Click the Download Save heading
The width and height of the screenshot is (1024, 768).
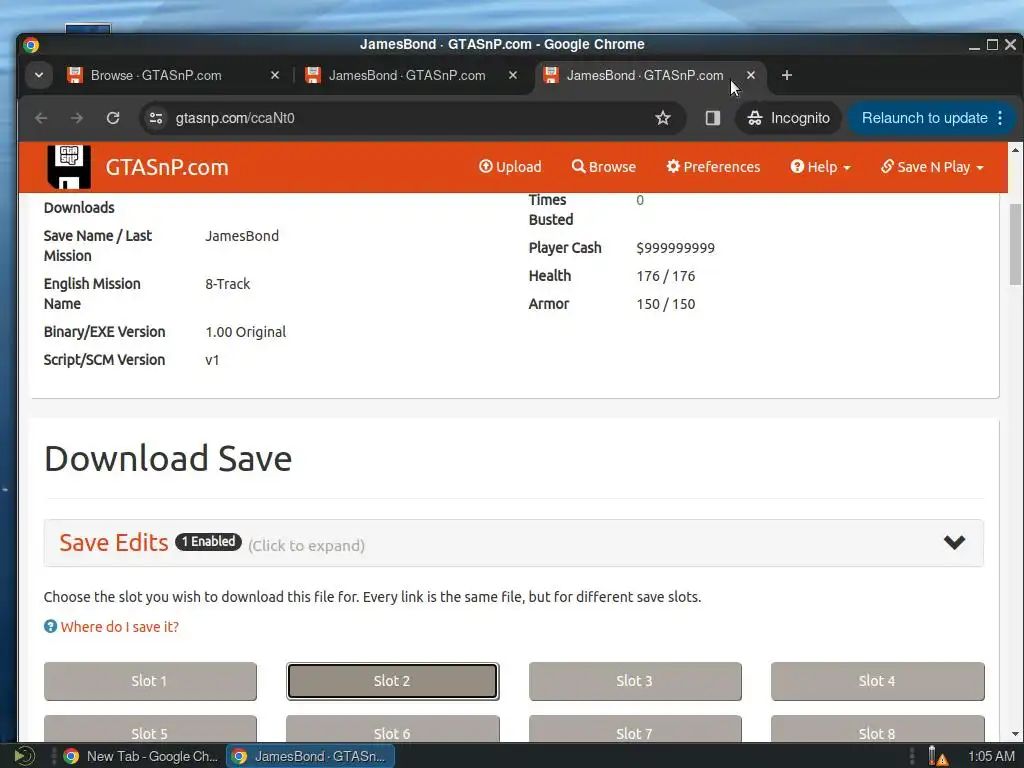168,458
